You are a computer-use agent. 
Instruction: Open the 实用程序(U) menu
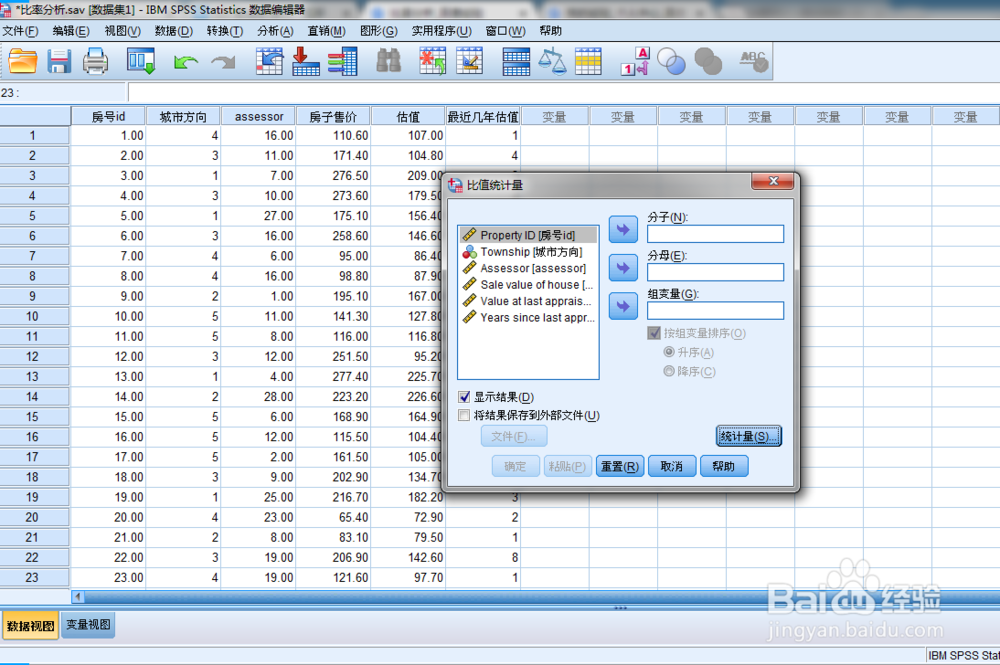pos(441,31)
